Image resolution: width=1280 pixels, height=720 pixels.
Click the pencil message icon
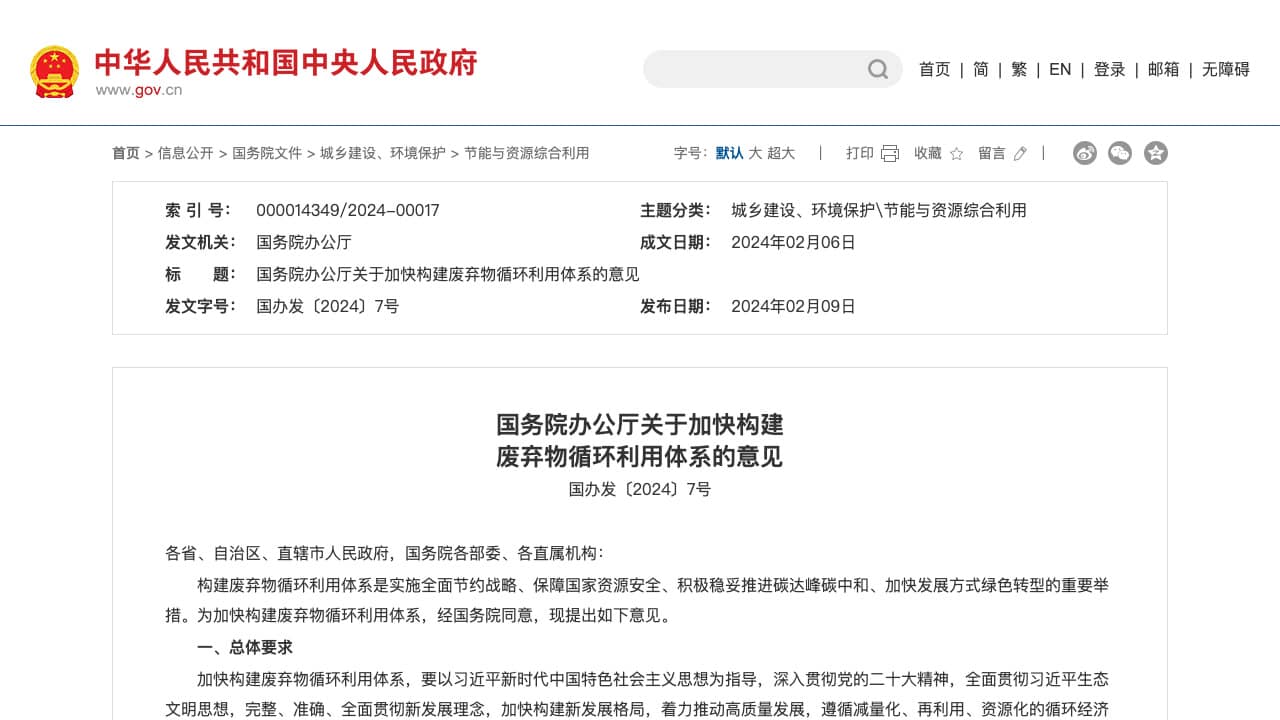(x=1020, y=153)
